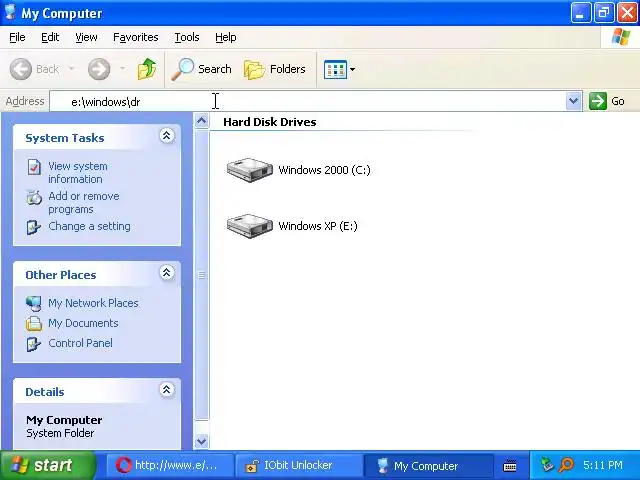Screen dimensions: 640x480
Task: Collapse the Other Places panel
Action: pyautogui.click(x=167, y=273)
